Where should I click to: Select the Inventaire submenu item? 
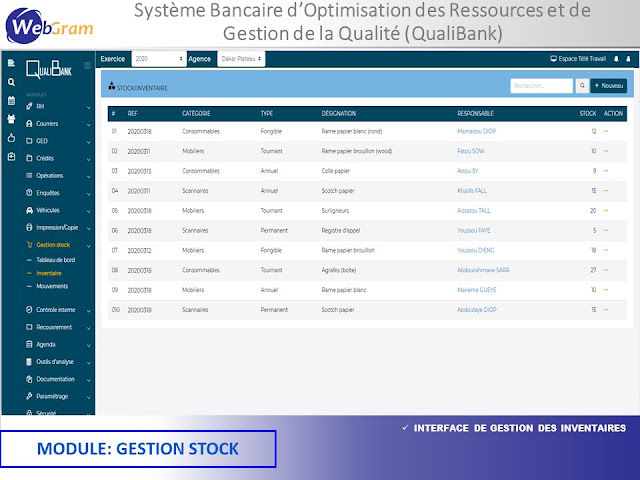pos(49,273)
